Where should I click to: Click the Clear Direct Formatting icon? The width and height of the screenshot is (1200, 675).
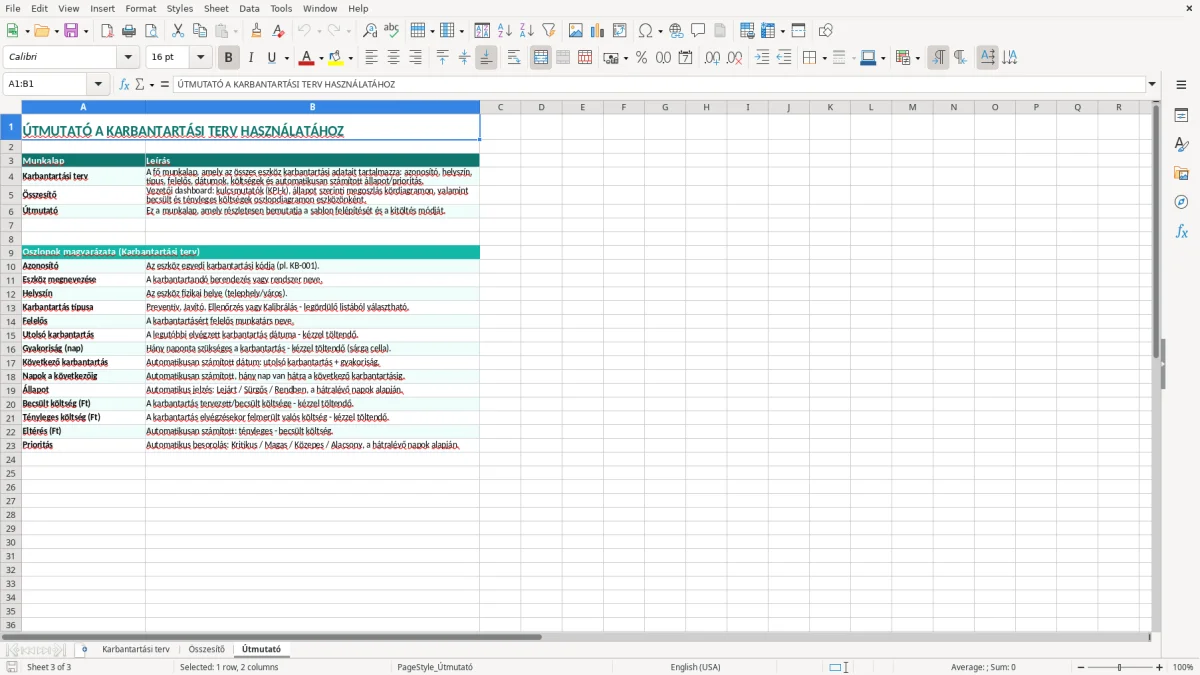(x=278, y=31)
